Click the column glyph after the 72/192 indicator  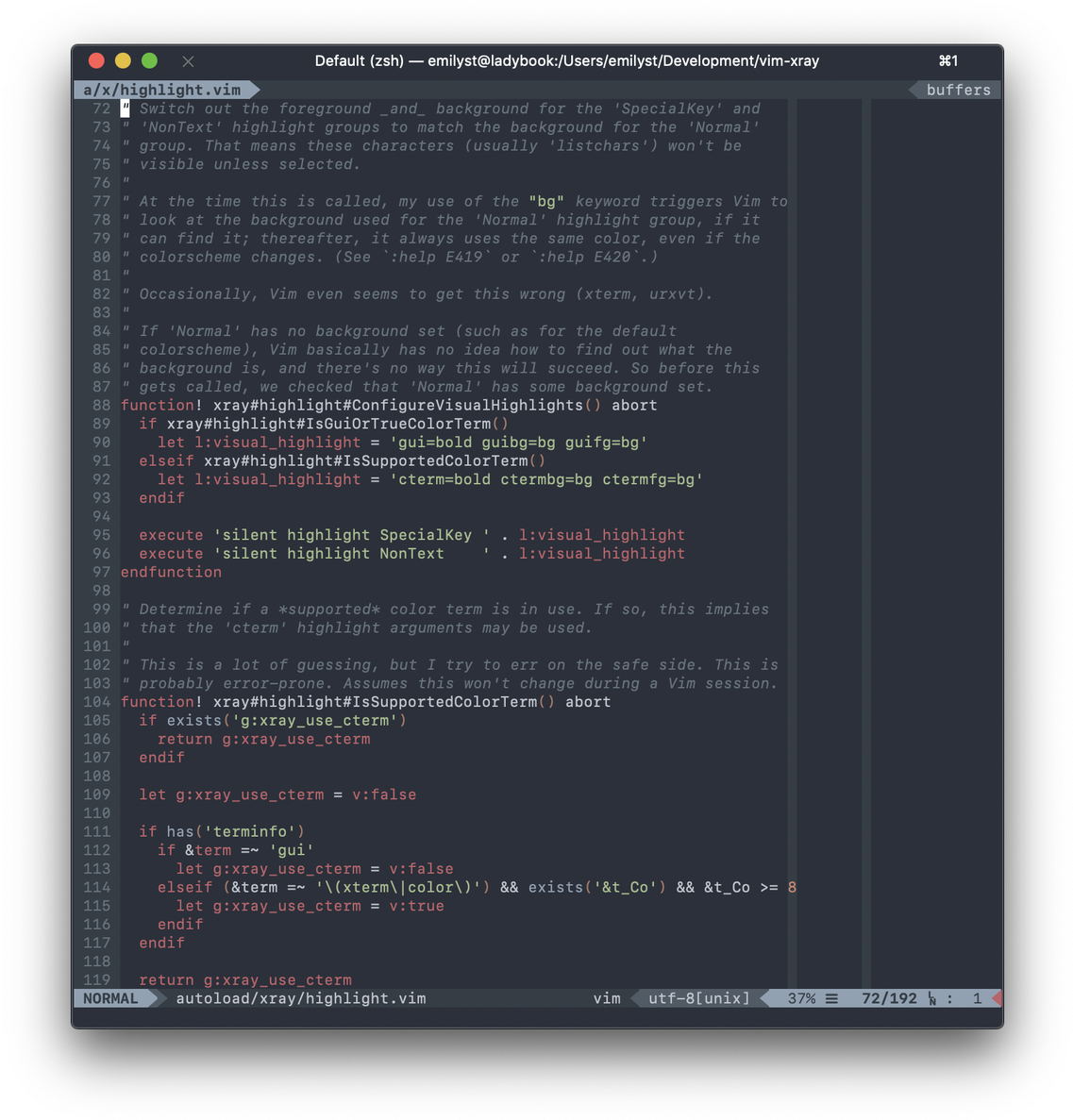tap(931, 998)
